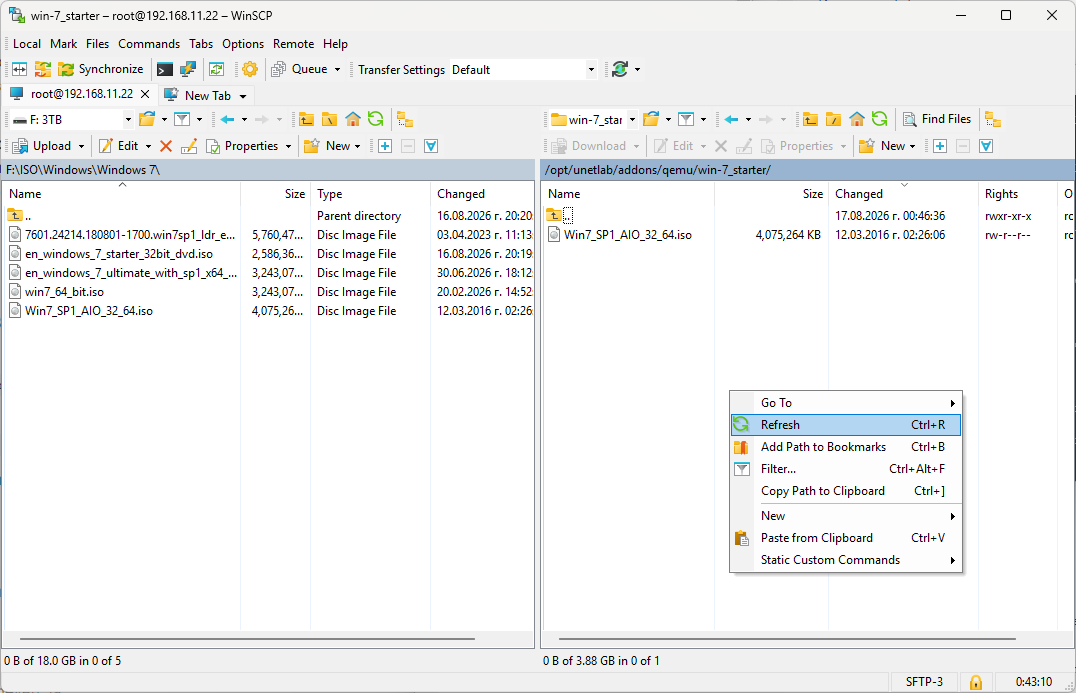Open the Mark menu
The width and height of the screenshot is (1076, 693).
click(64, 44)
